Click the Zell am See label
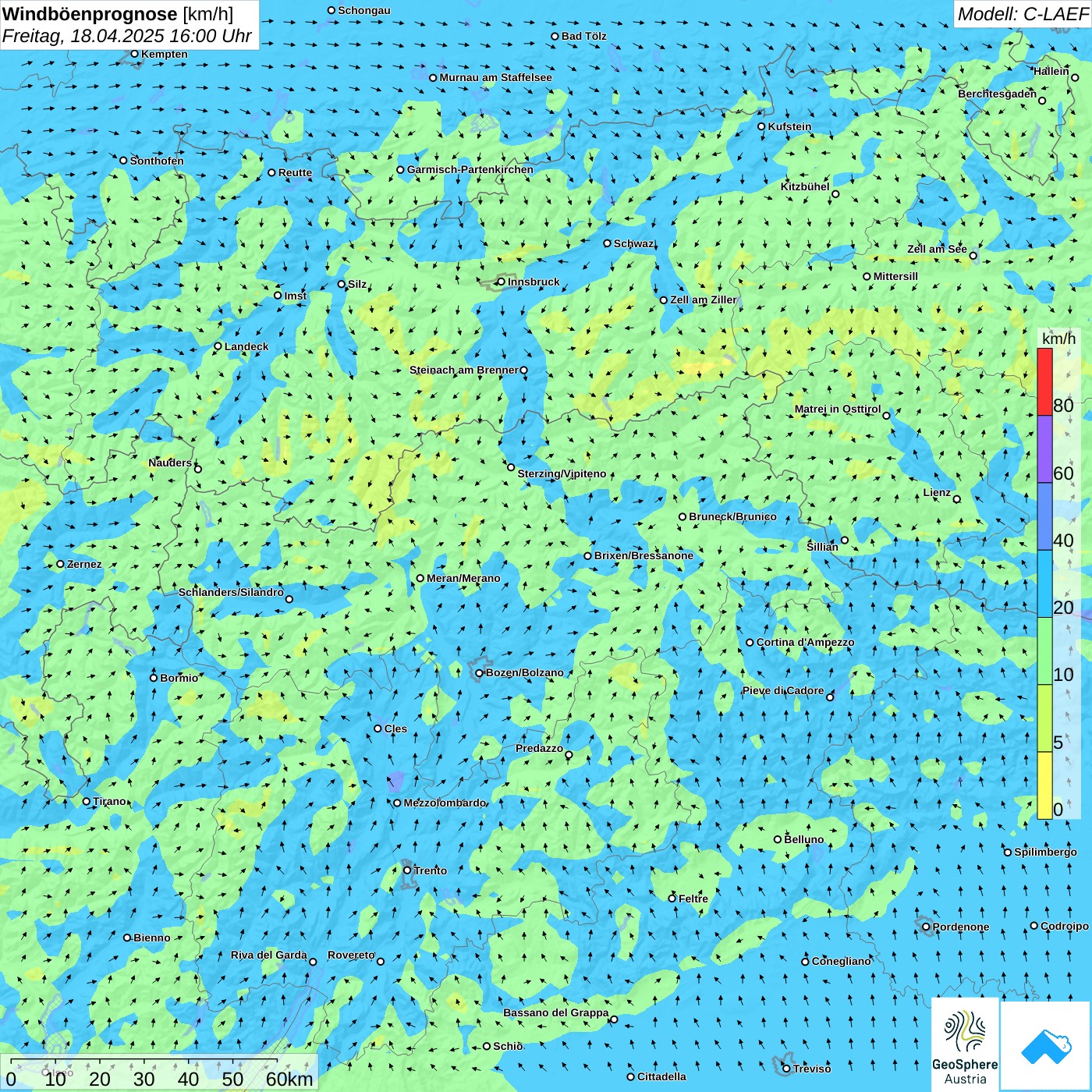 tap(937, 249)
